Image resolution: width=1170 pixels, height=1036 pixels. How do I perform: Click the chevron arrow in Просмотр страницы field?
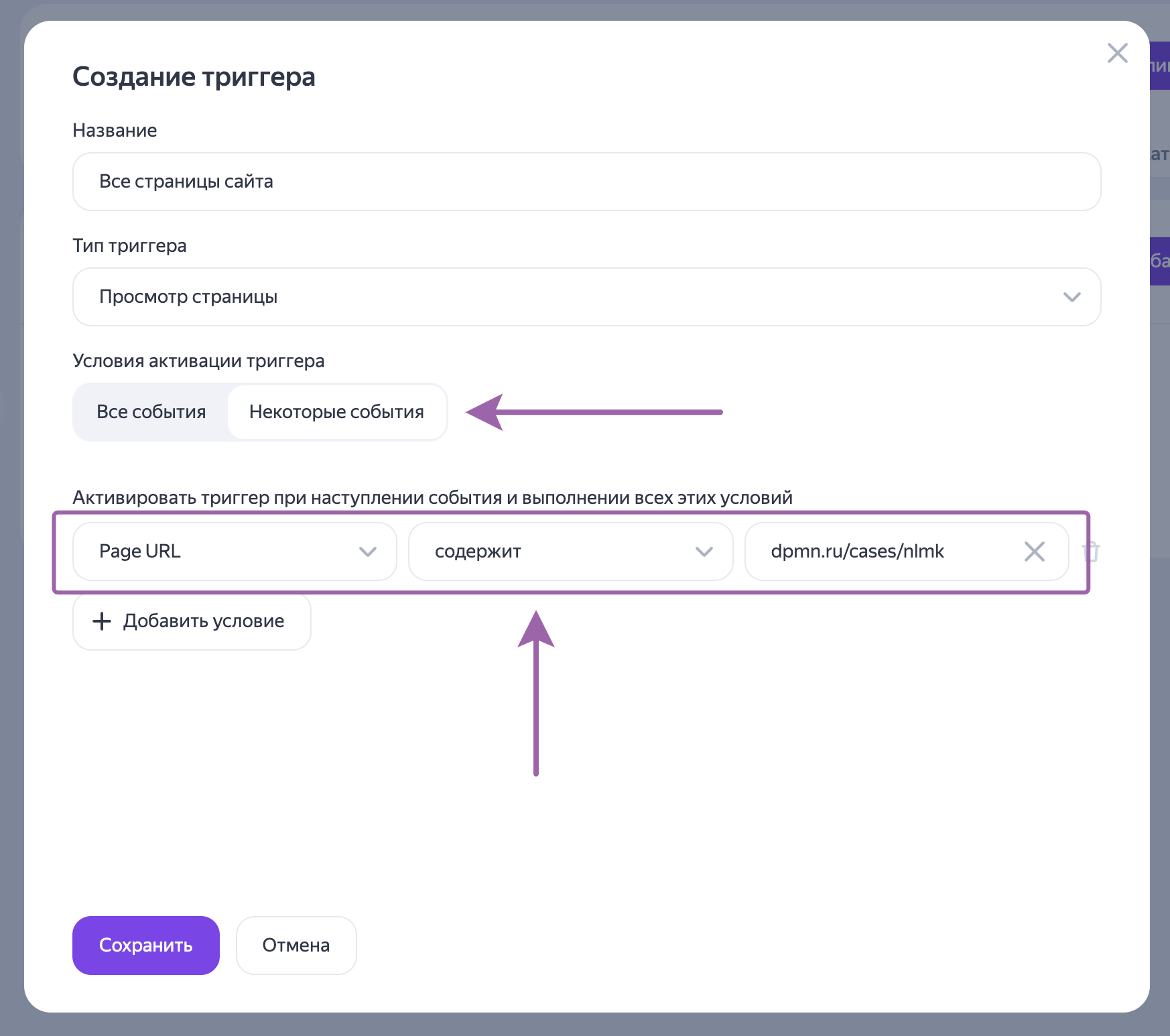coord(1071,297)
